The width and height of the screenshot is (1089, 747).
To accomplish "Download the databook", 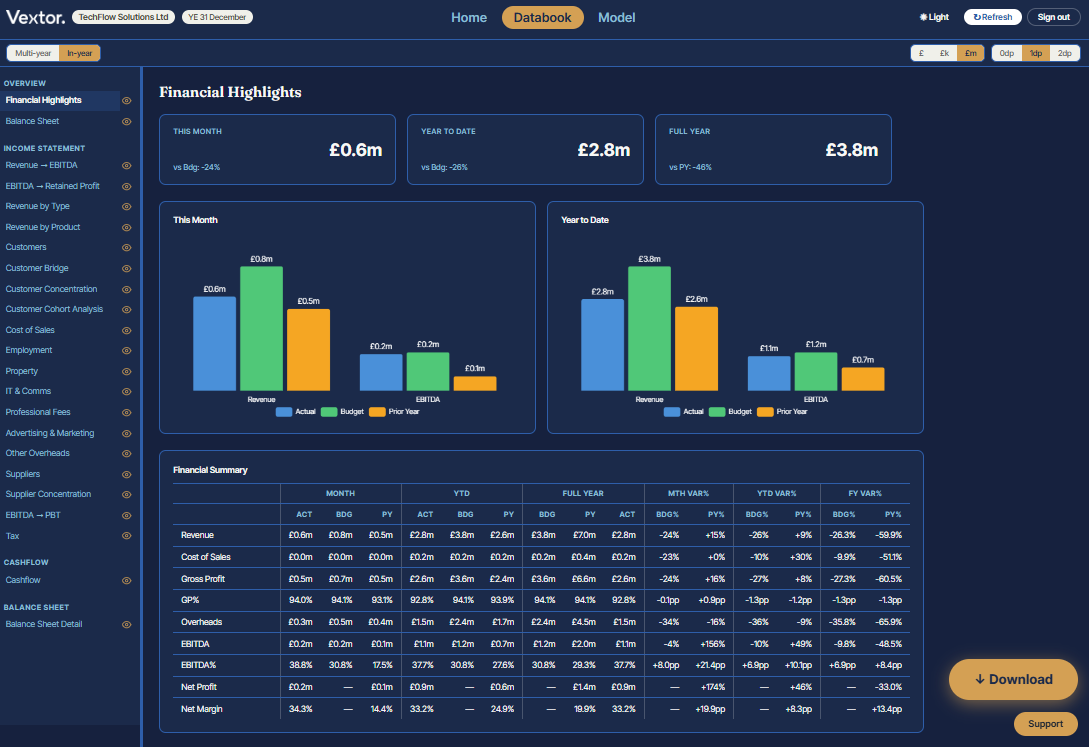I will click(x=1013, y=680).
